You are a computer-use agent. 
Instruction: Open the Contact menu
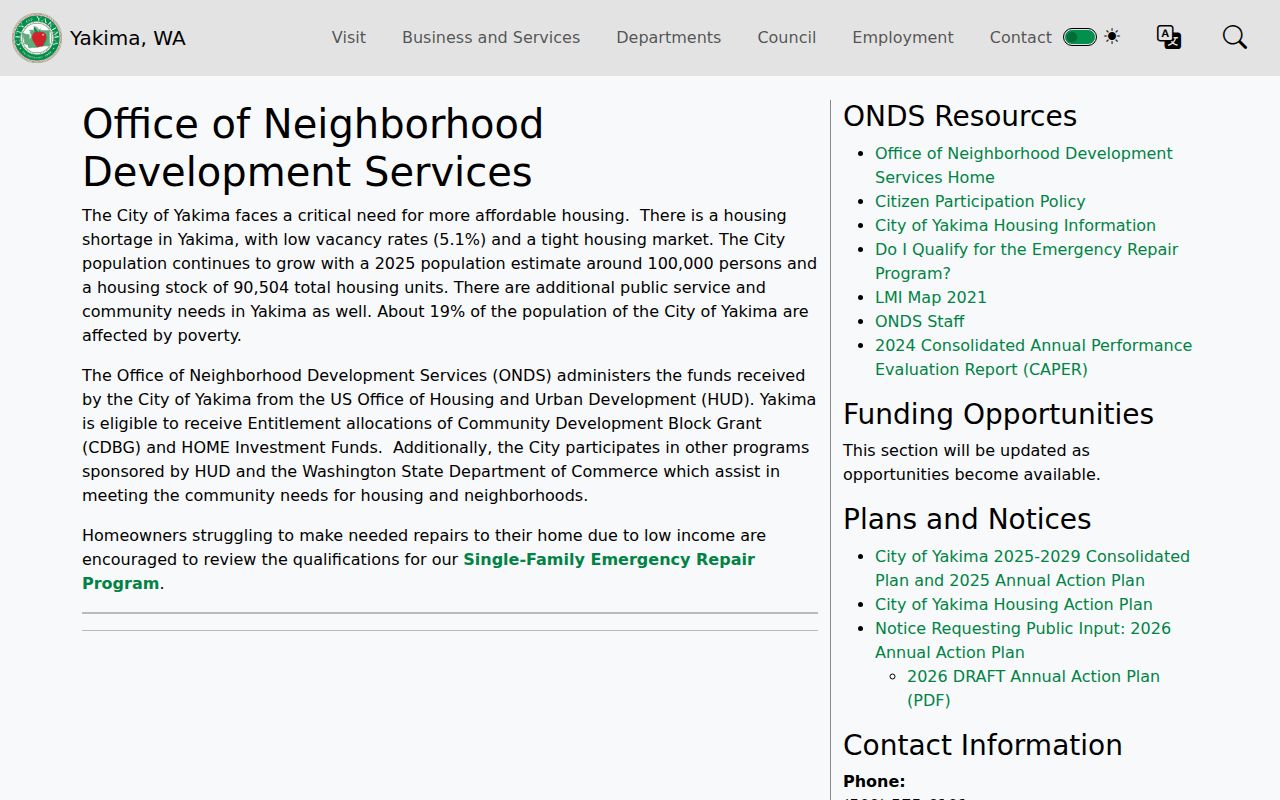(1021, 37)
